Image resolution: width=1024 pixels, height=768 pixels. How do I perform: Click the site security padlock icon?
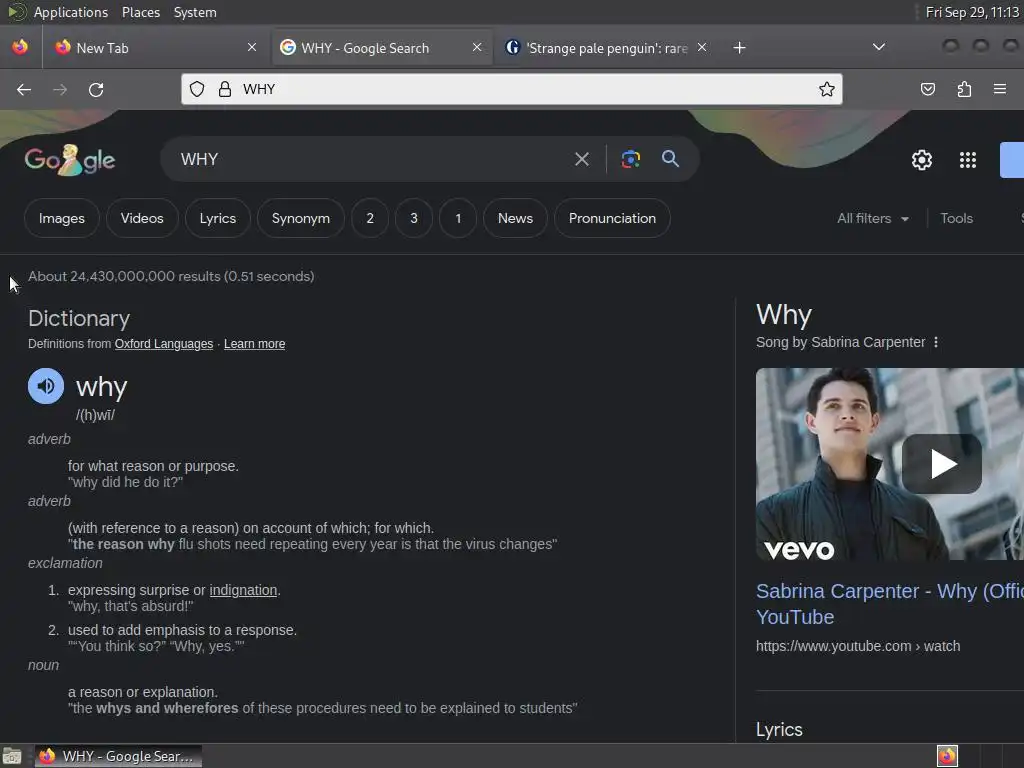click(x=225, y=89)
